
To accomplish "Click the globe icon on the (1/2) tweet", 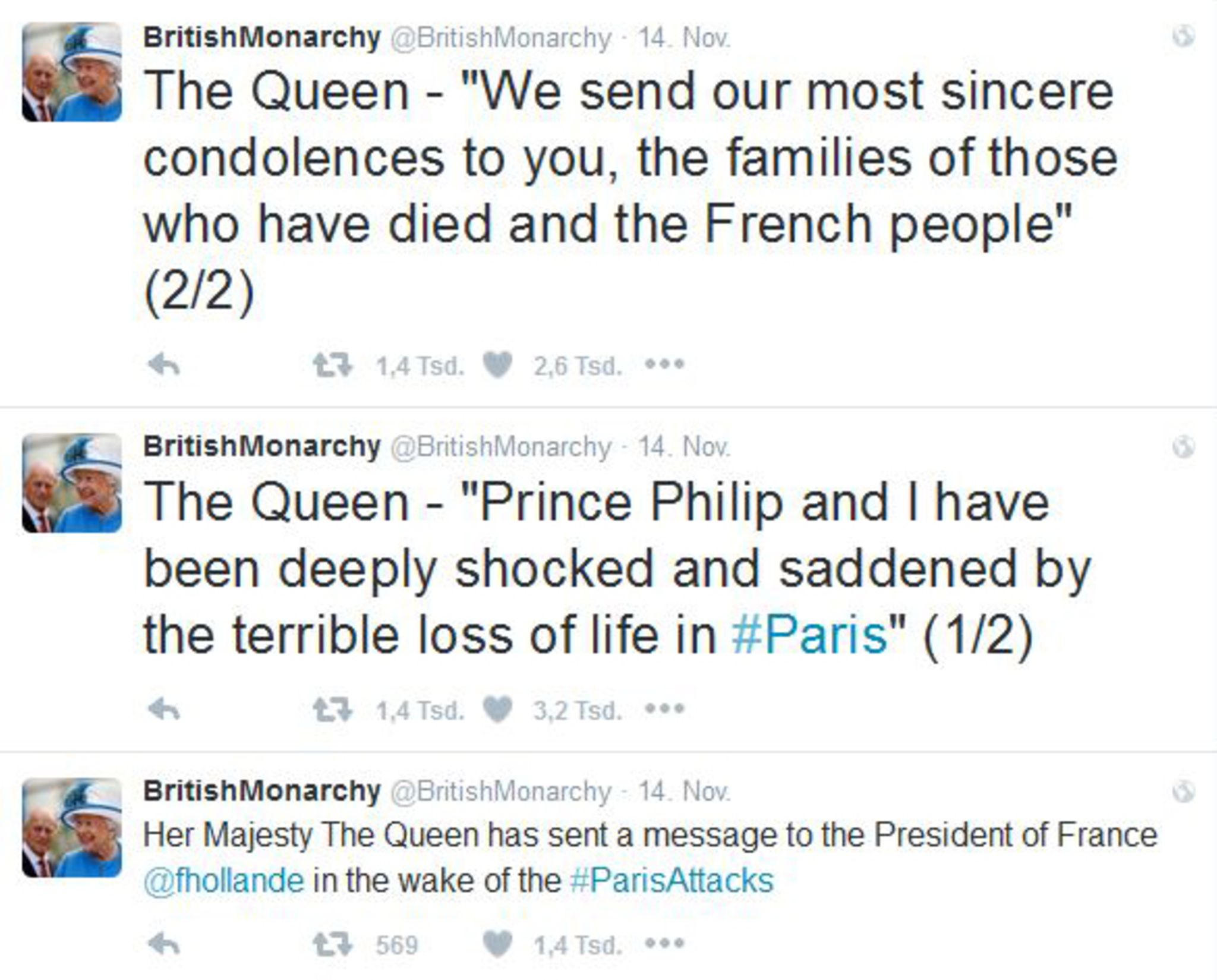I will (1183, 446).
